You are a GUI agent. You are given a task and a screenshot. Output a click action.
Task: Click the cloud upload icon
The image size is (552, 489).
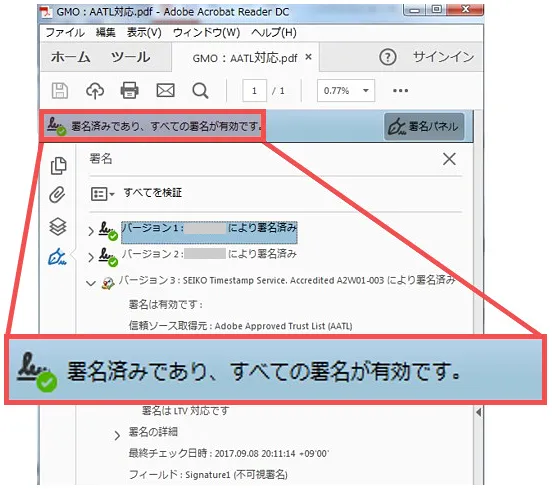coord(95,90)
